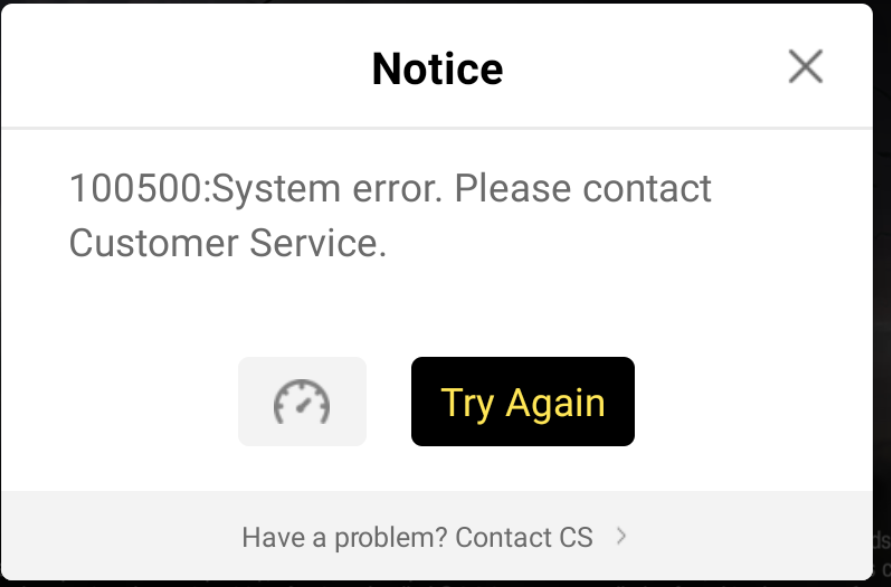
Task: Retry by clicking Try Again
Action: click(523, 401)
